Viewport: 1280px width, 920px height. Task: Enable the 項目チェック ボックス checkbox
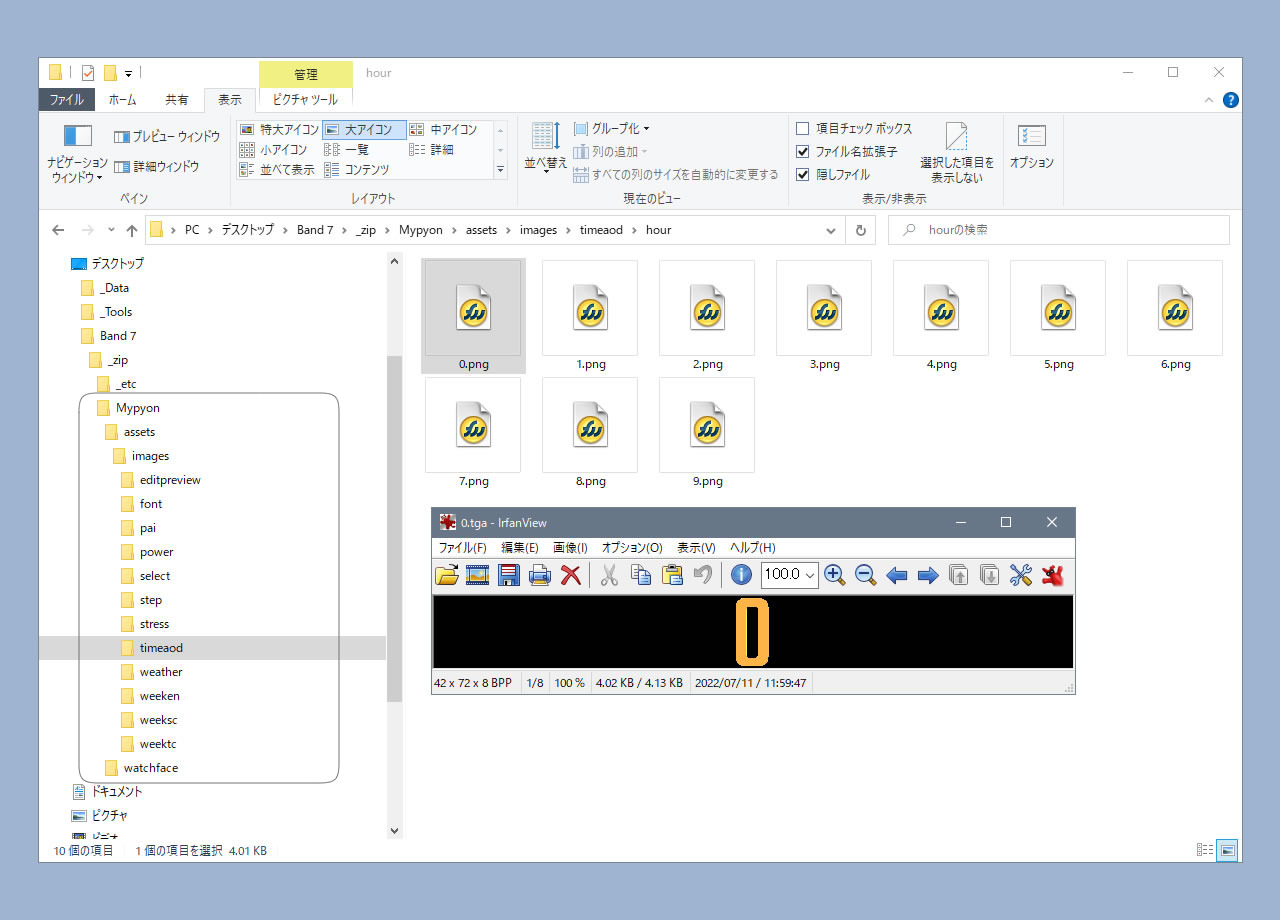802,129
